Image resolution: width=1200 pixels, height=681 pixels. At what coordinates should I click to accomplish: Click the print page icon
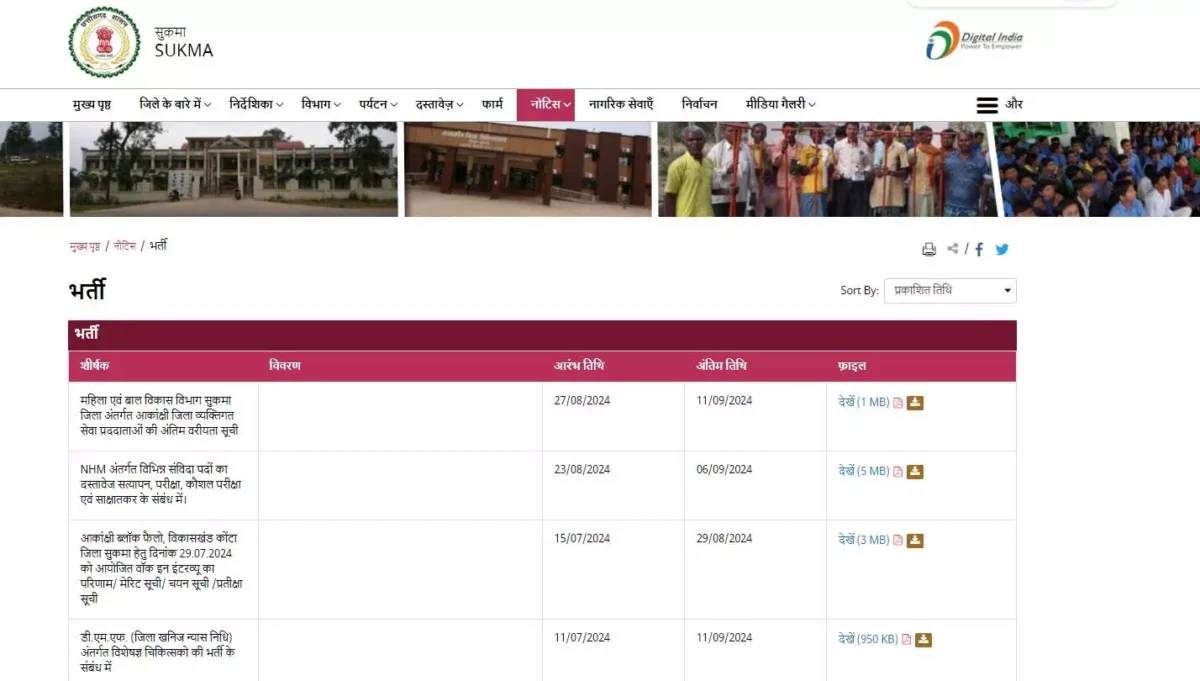coord(929,250)
